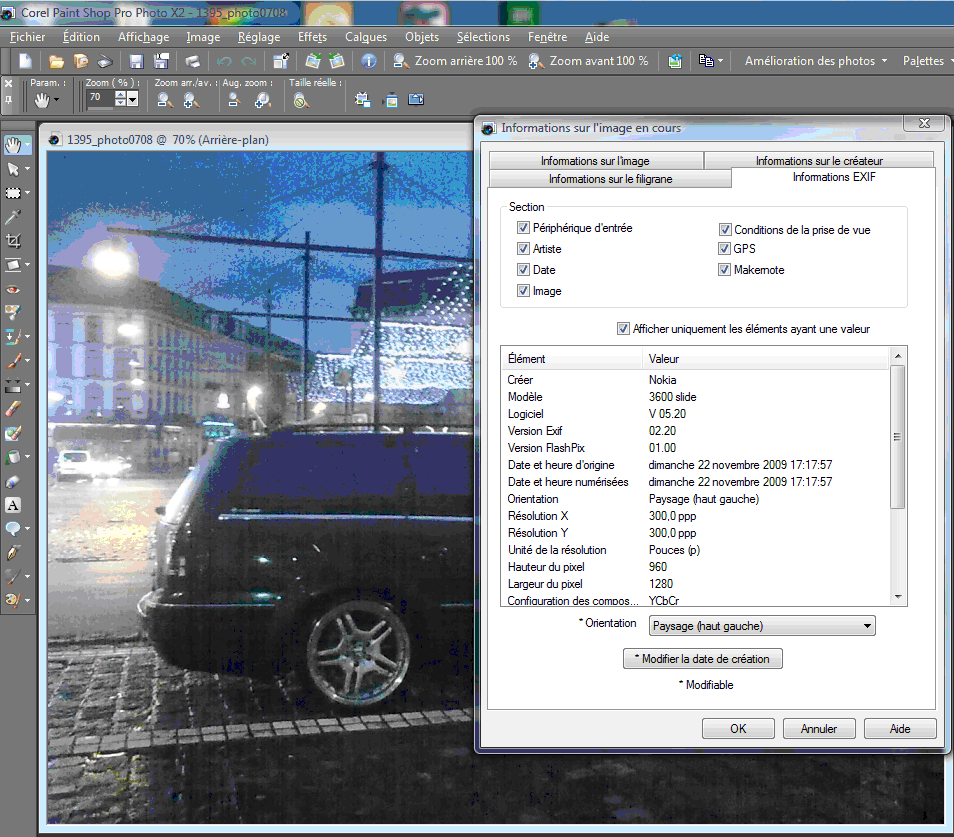Viewport: 954px width, 837px height.
Task: Select the Text tool
Action: pyautogui.click(x=13, y=505)
